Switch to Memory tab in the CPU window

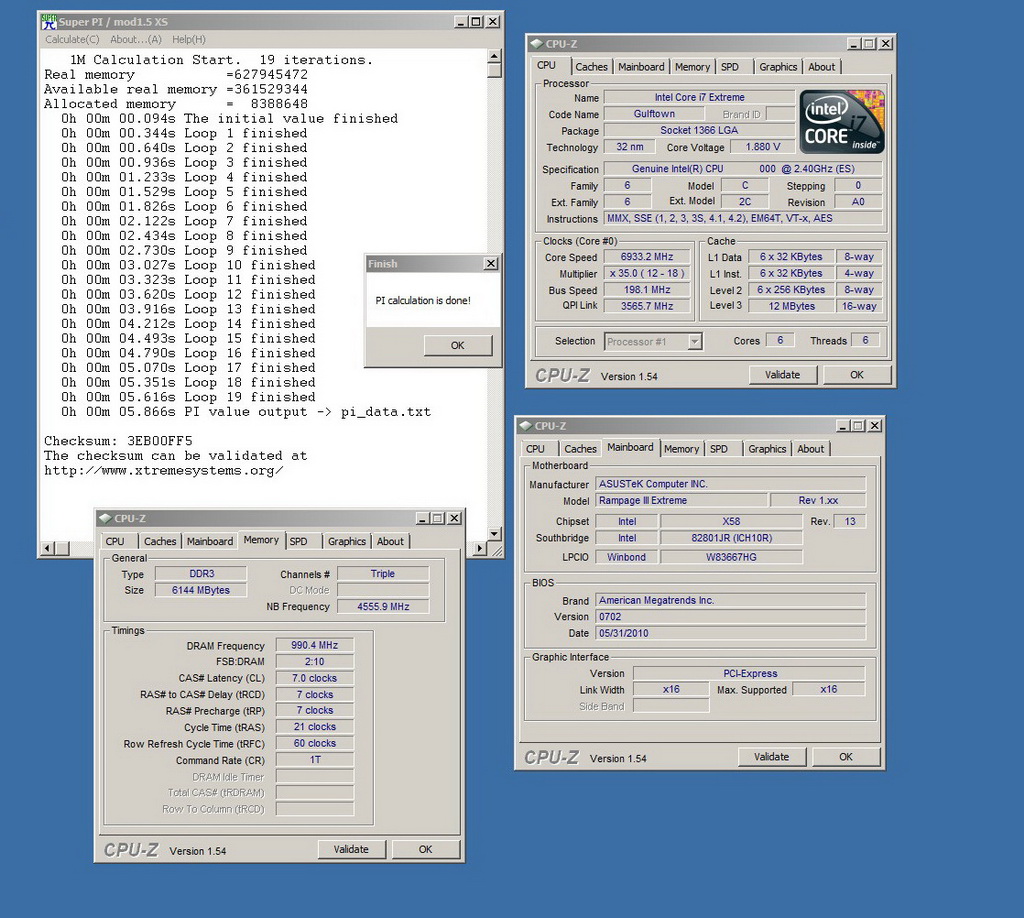692,67
